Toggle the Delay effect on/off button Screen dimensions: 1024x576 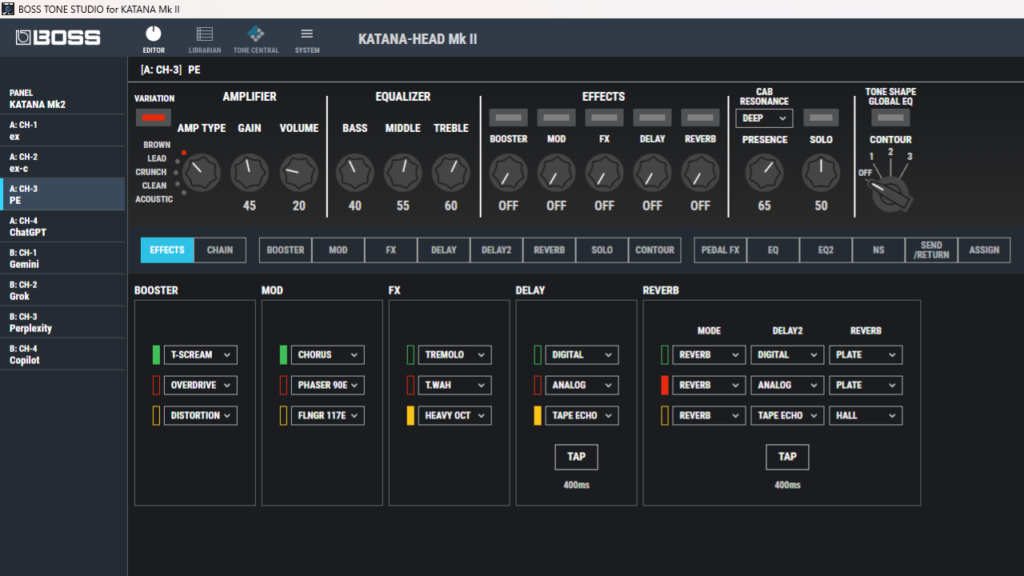tap(652, 118)
